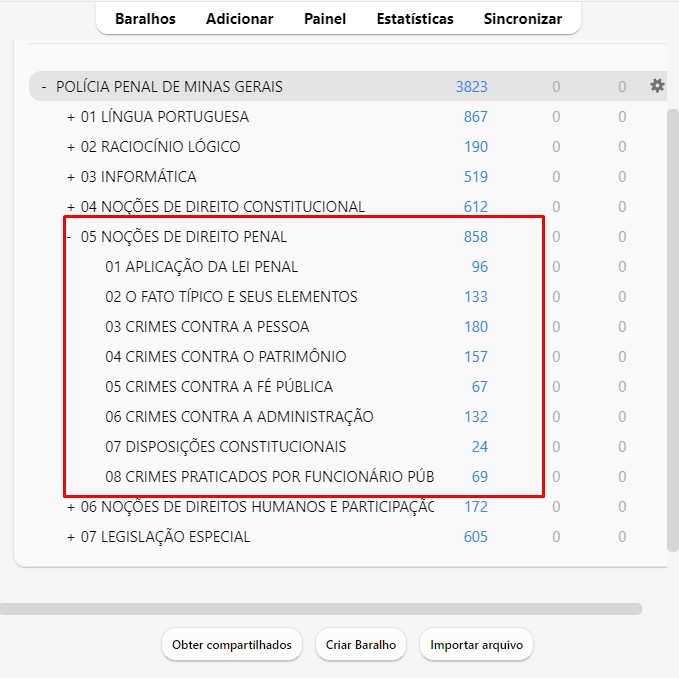The height and width of the screenshot is (678, 679).
Task: Expand 03 INFORMÁTICA deck
Action: point(71,177)
